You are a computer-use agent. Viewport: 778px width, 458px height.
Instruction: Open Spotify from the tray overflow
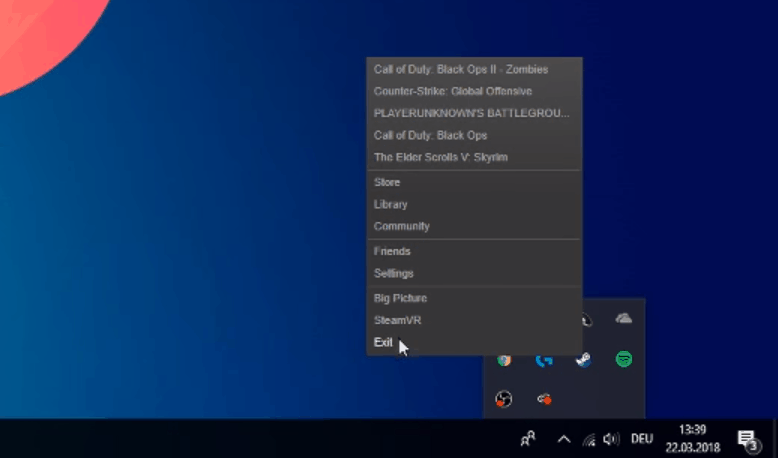(624, 359)
